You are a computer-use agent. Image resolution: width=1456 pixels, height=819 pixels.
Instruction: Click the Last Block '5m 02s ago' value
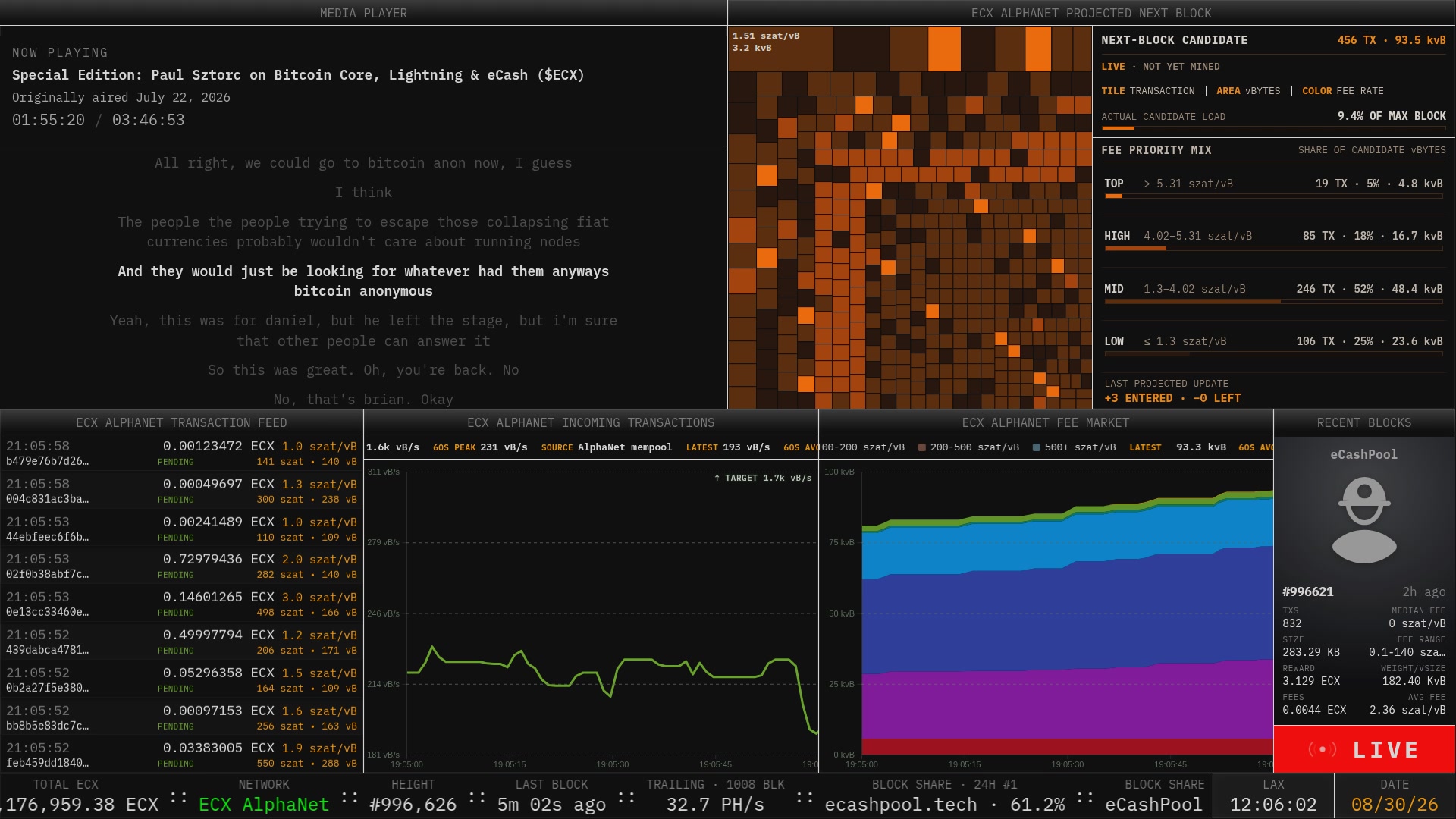point(551,805)
